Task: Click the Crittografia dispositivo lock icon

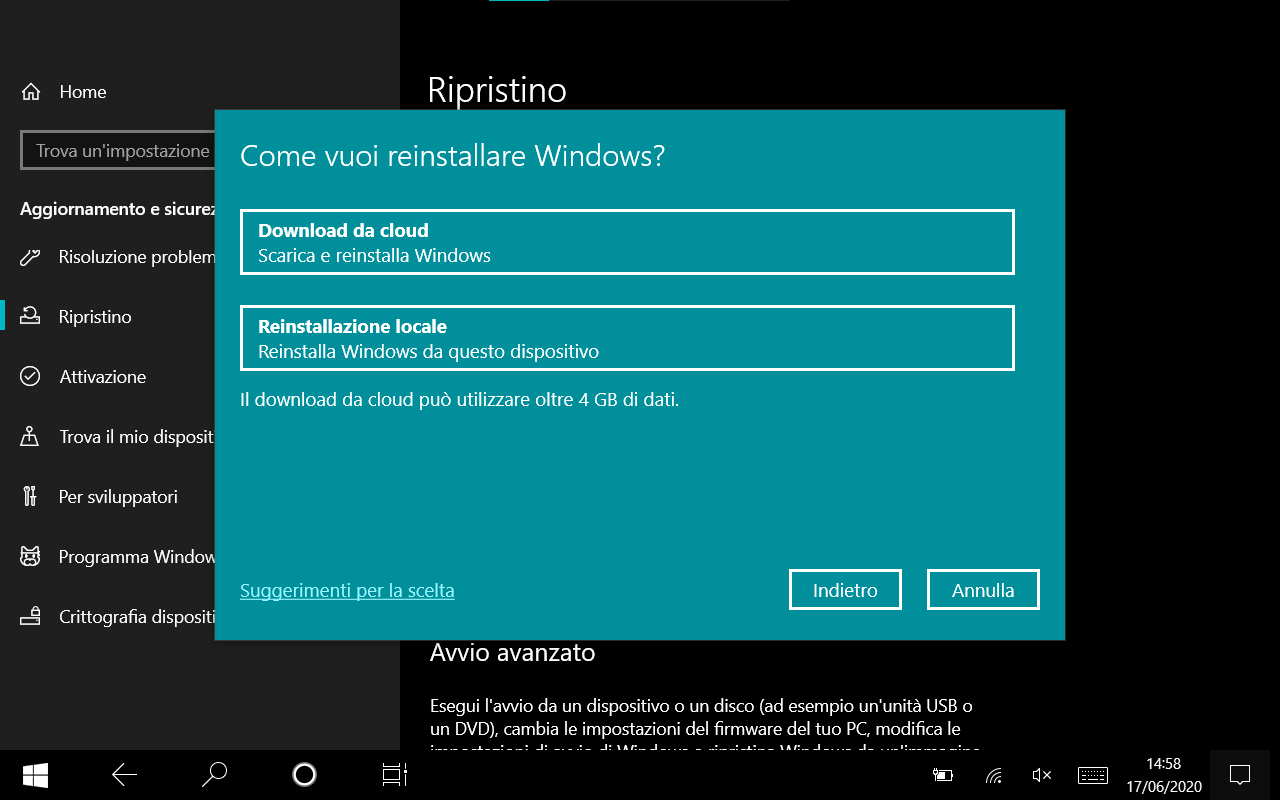Action: click(30, 617)
